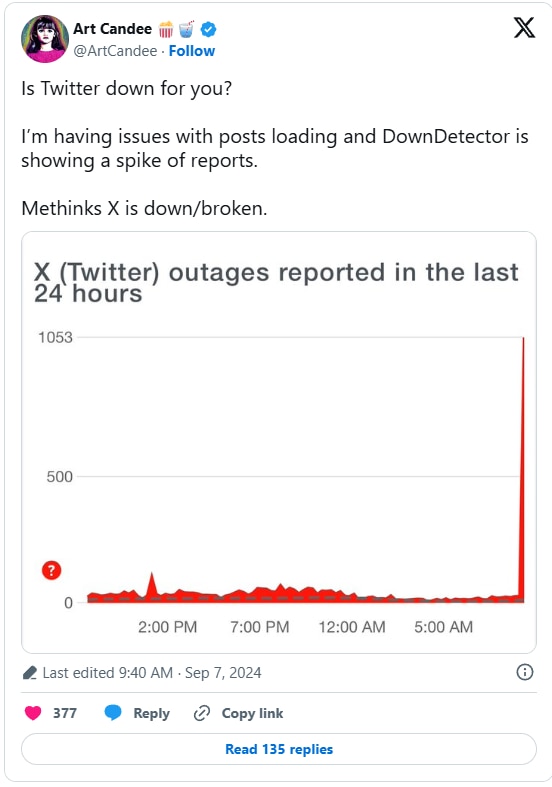Viewport: 552px width, 787px height.
Task: Follow the @ArtCandee account
Action: [x=192, y=51]
